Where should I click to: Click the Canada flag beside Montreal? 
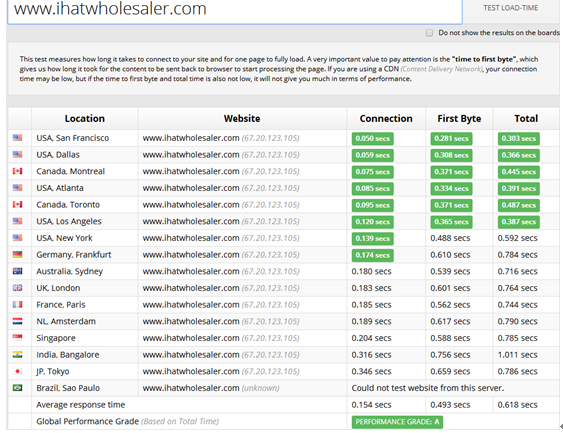tap(18, 171)
